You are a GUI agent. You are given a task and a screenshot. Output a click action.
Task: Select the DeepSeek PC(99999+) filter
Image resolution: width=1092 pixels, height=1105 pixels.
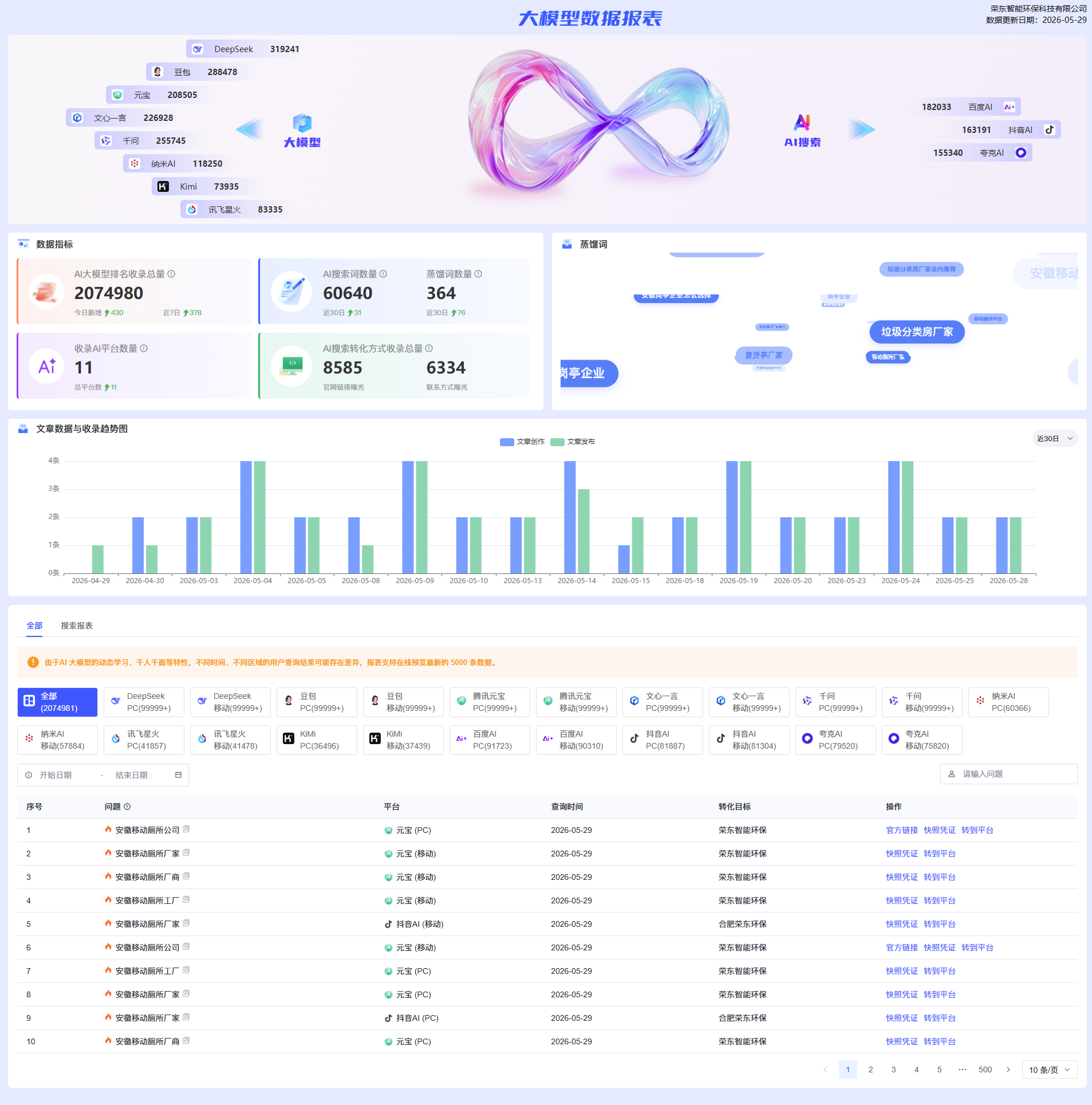point(144,702)
